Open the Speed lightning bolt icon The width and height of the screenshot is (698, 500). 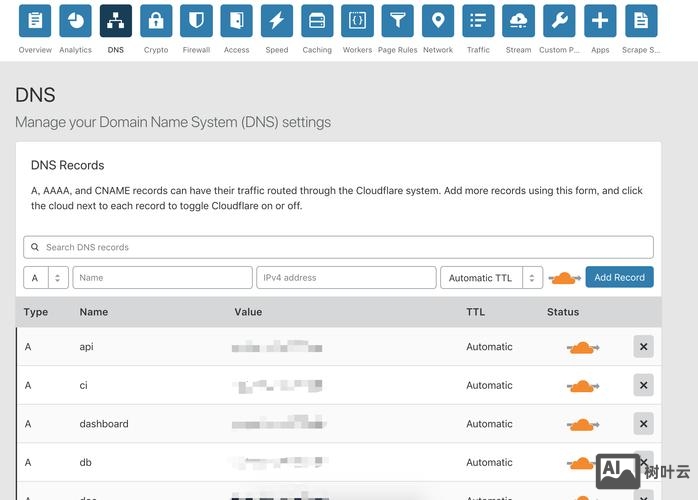[x=277, y=21]
